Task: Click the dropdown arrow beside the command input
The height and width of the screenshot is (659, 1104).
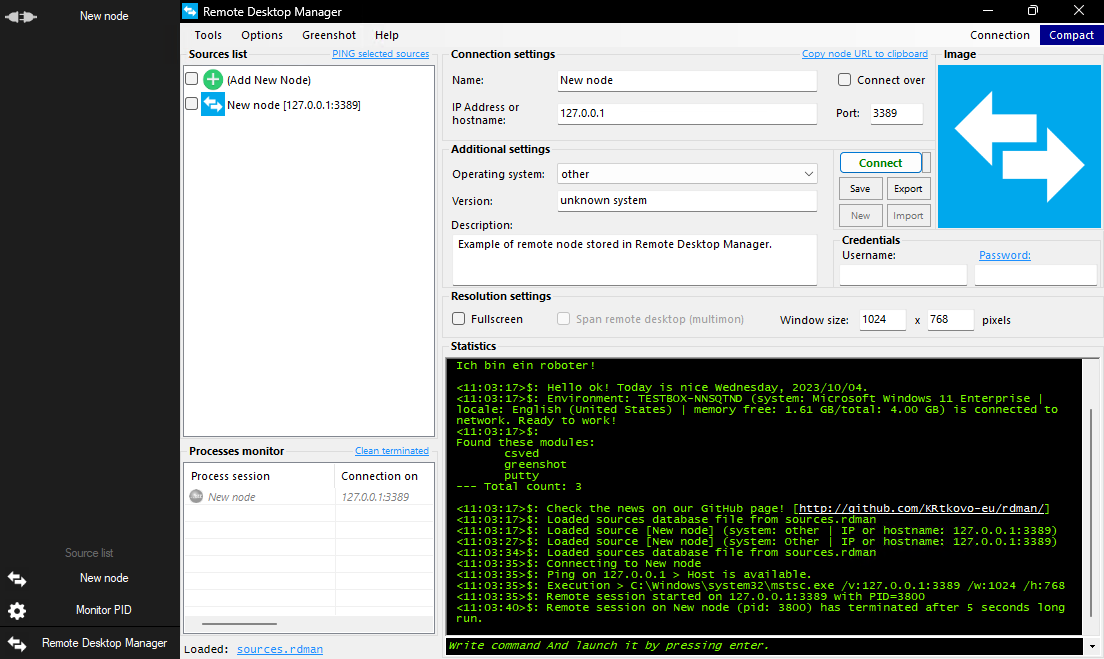Action: 1092,646
